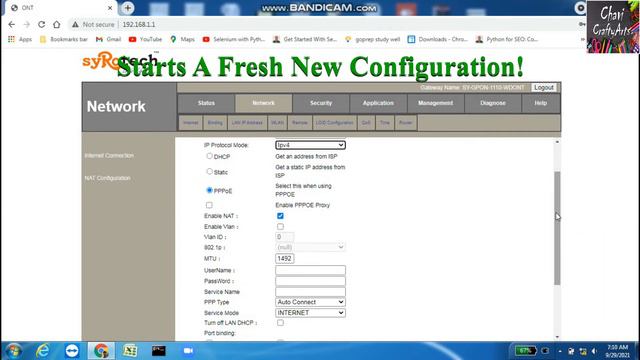Open Downloads - Chrome bookmark
Screen dimensions: 640x360
pos(438,39)
